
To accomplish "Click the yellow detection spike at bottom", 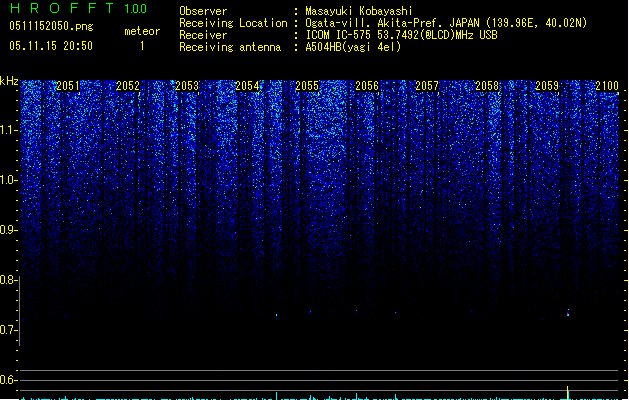I will [x=568, y=393].
